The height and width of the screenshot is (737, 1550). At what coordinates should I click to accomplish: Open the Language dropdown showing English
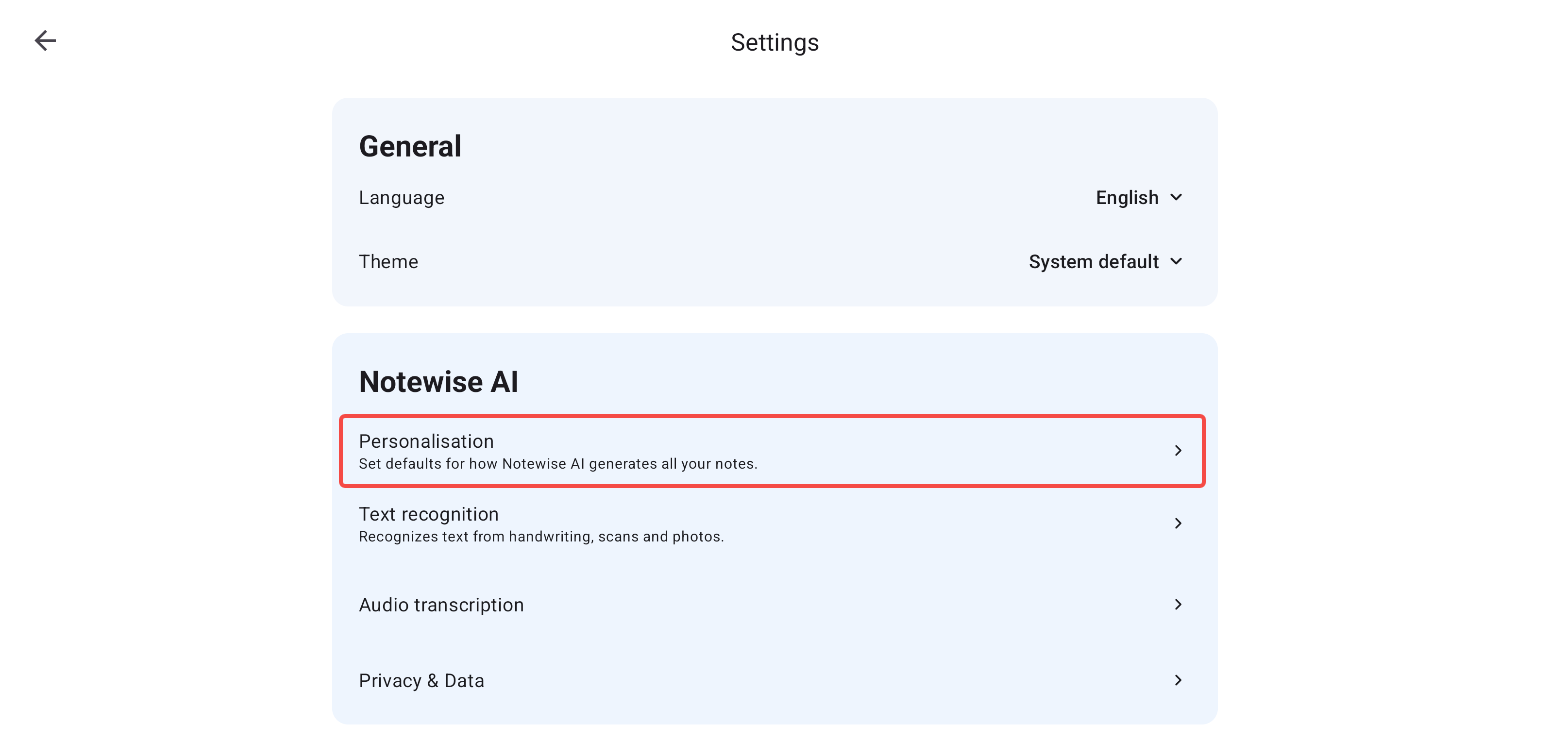tap(1139, 198)
